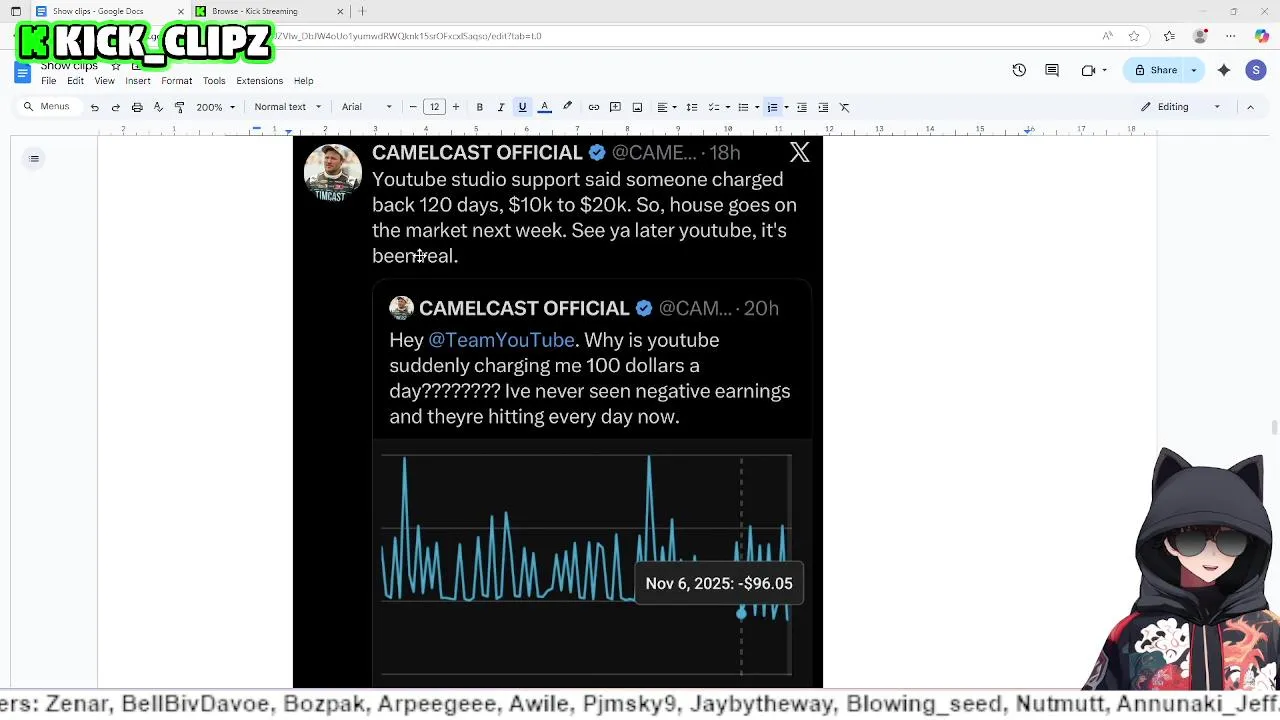Print the document
This screenshot has height=720, width=1280.
137,107
